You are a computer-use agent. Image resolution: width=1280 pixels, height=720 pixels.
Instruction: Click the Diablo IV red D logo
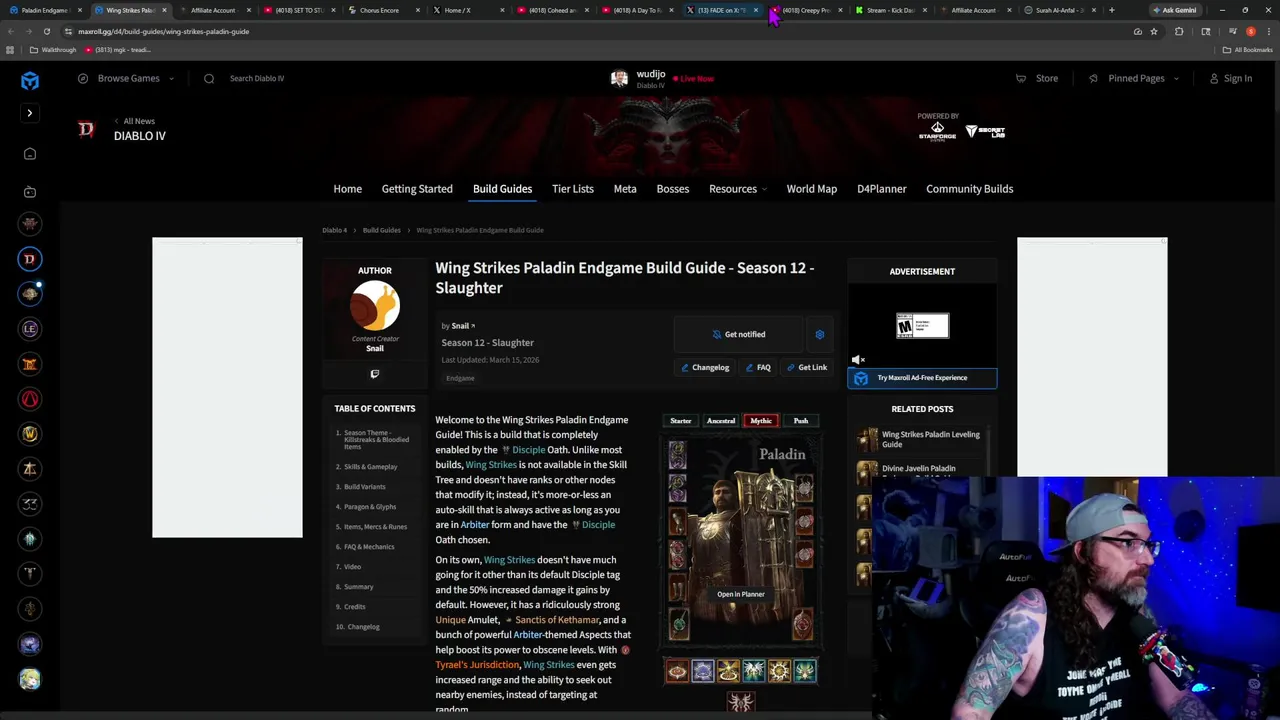pos(86,129)
